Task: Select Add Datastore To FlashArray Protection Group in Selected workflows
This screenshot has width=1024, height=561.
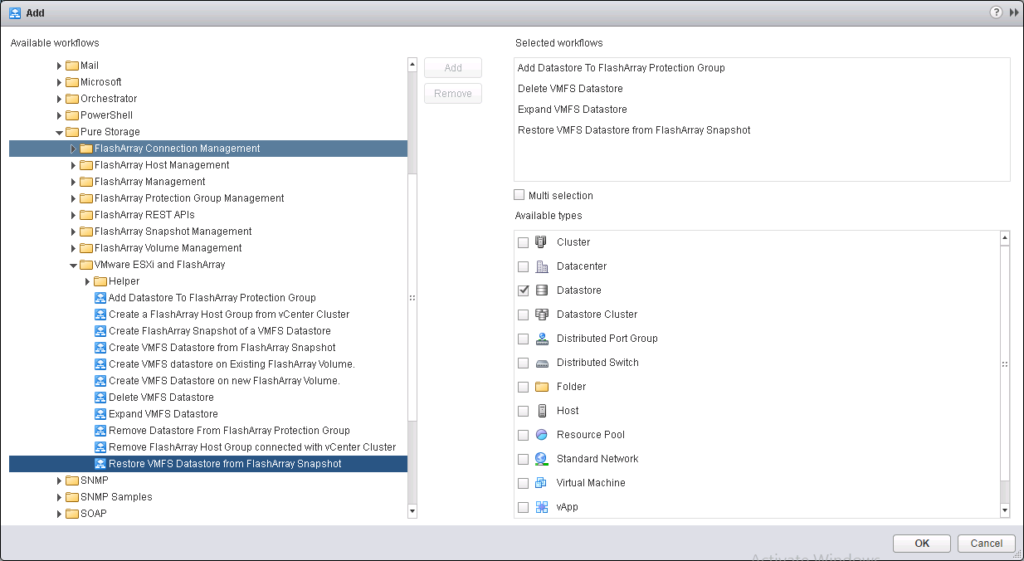Action: [621, 68]
